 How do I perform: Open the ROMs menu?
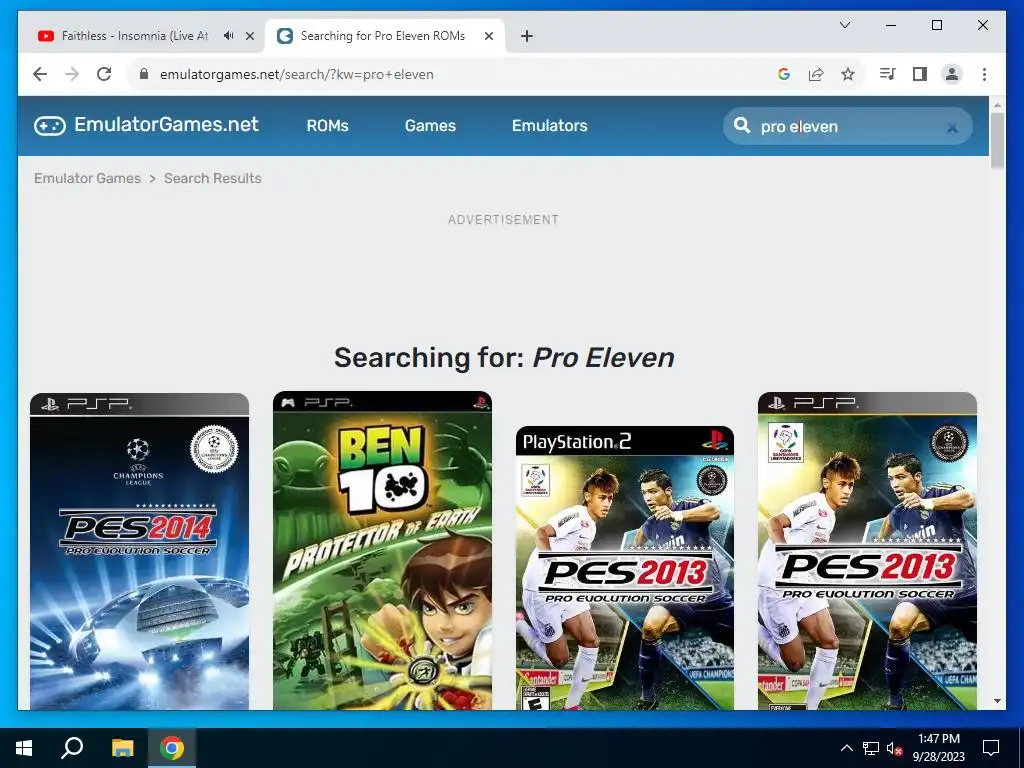point(327,125)
